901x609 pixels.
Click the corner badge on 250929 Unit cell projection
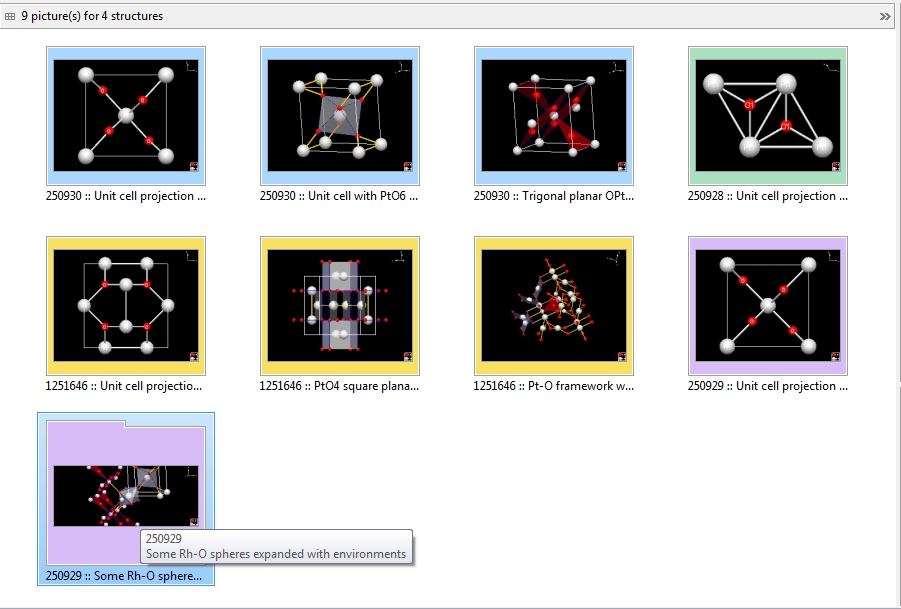click(x=836, y=356)
